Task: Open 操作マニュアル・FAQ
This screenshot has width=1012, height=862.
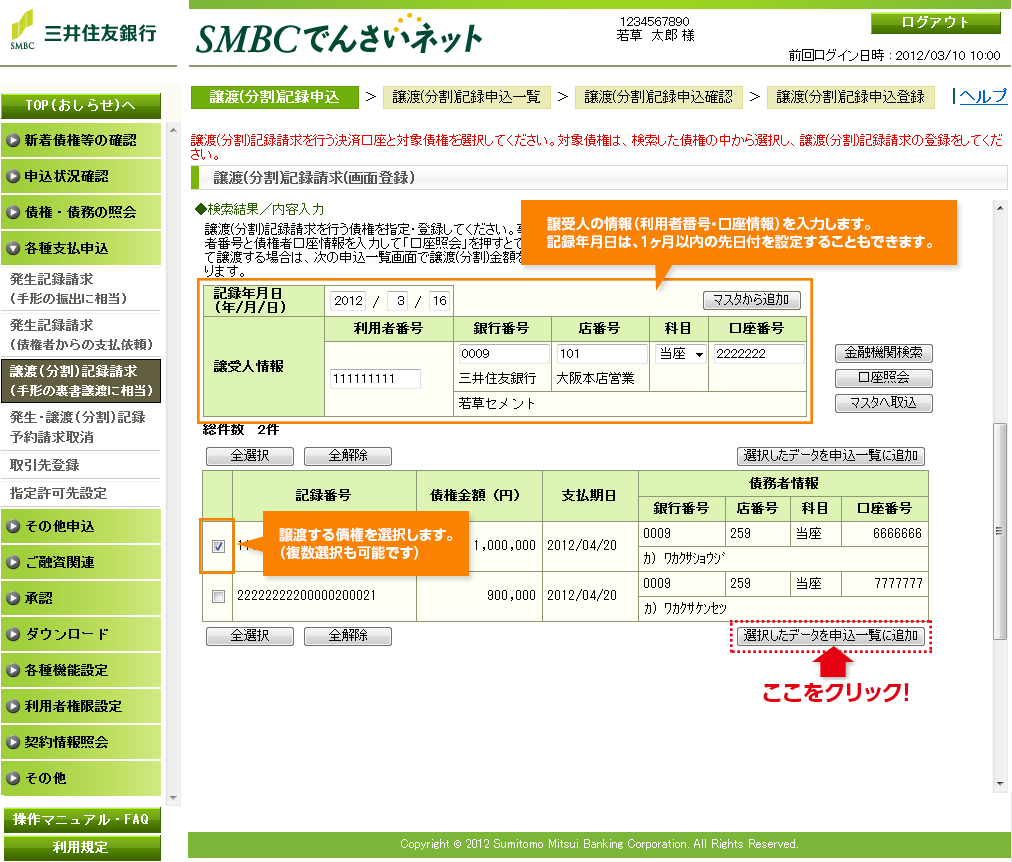Action: [82, 819]
